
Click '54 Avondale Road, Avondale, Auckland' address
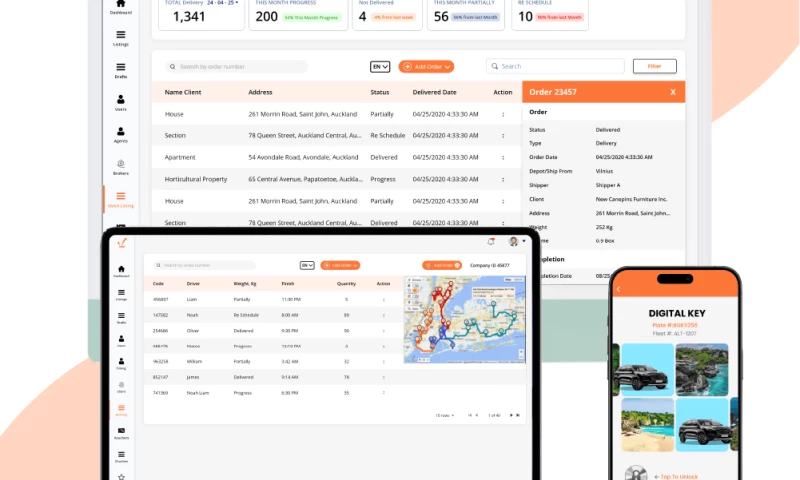coord(303,157)
